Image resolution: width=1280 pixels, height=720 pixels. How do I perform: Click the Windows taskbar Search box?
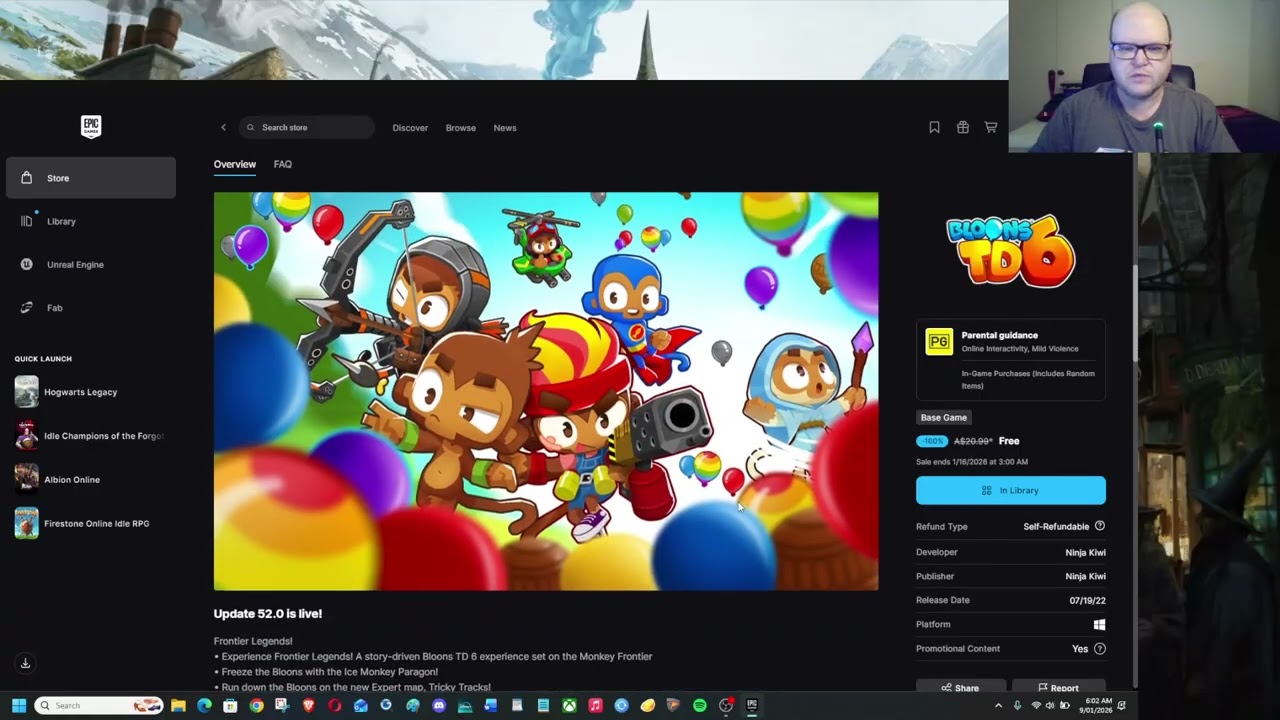coord(99,705)
